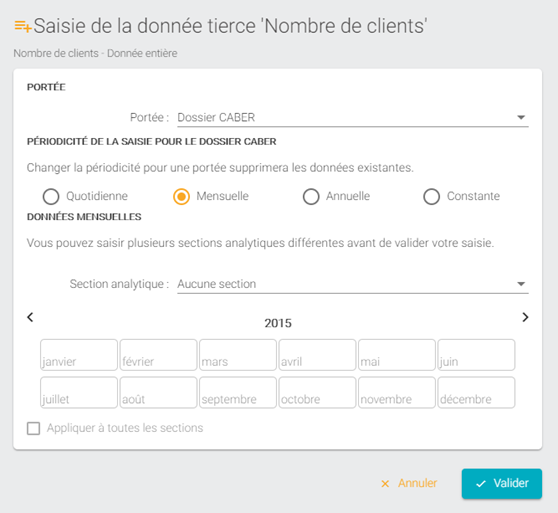Expand the Section analytique dropdown arrow
The image size is (558, 513).
pos(521,284)
